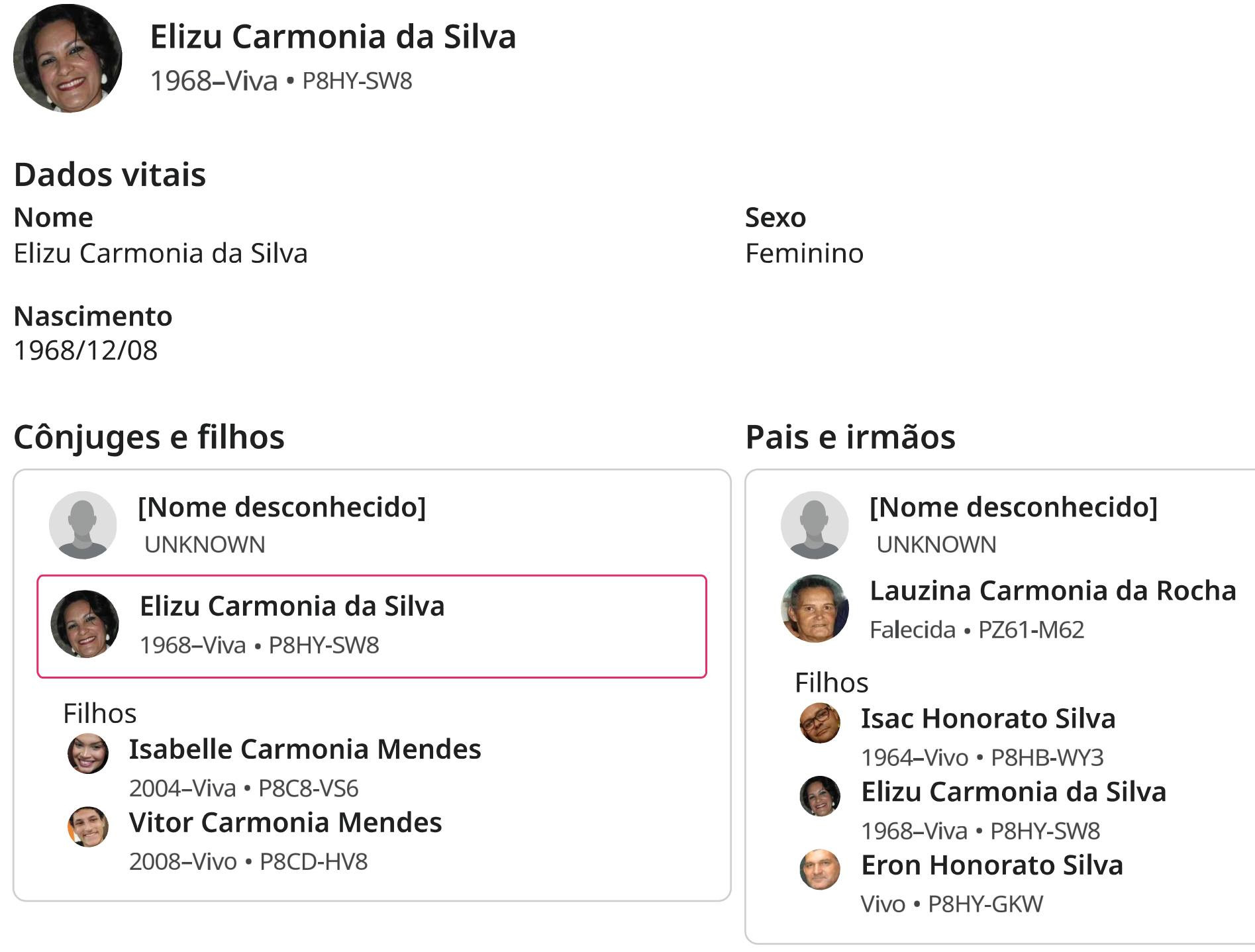This screenshot has height=952, width=1255.
Task: Select Elizu Carmonia da Silva under Pais e irmãos
Action: [x=1013, y=792]
